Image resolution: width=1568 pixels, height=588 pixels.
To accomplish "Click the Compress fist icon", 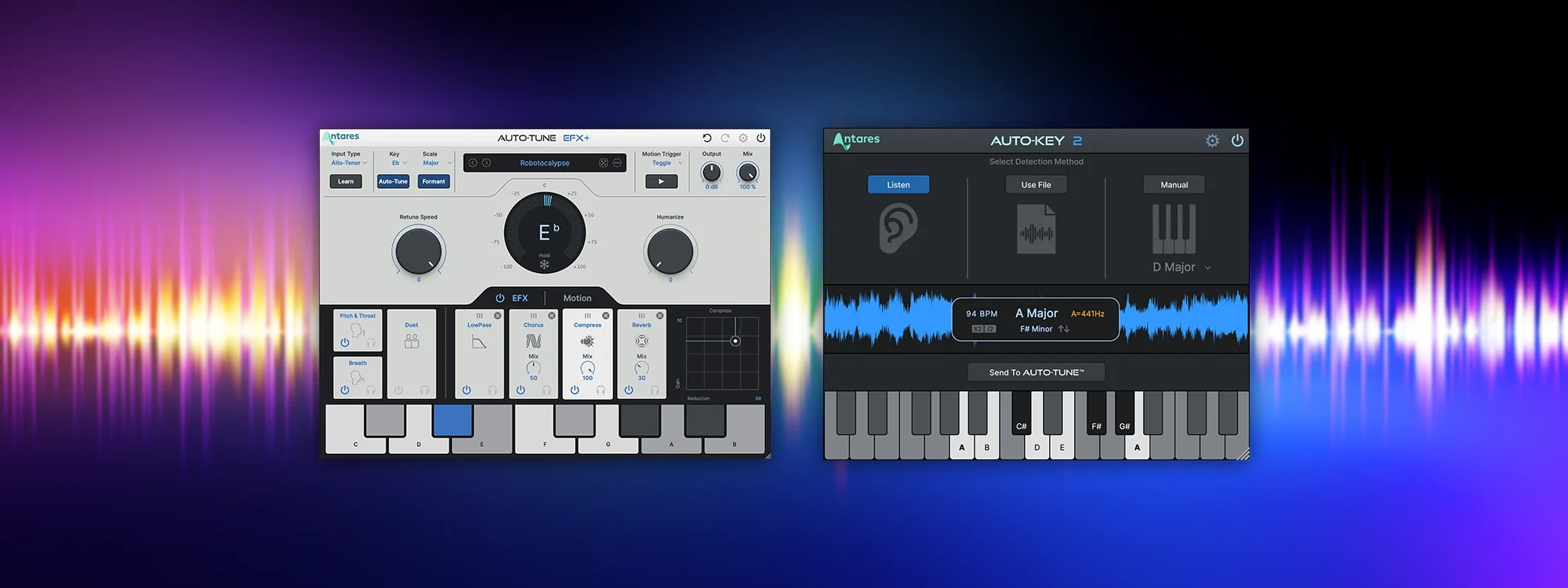I will (587, 341).
